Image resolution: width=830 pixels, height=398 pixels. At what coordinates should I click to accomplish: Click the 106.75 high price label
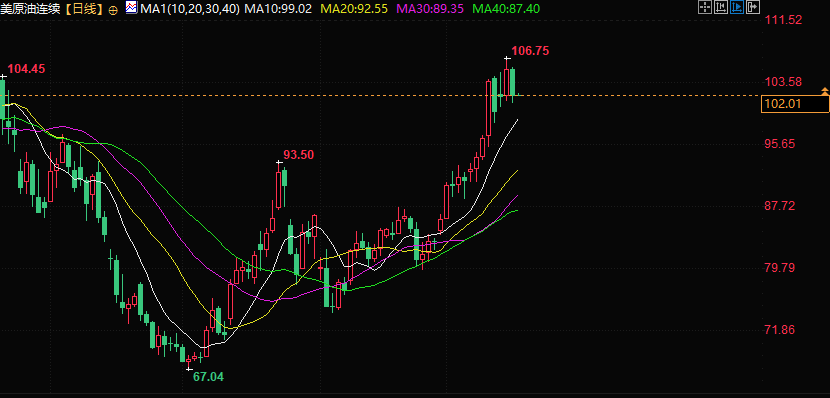point(530,51)
